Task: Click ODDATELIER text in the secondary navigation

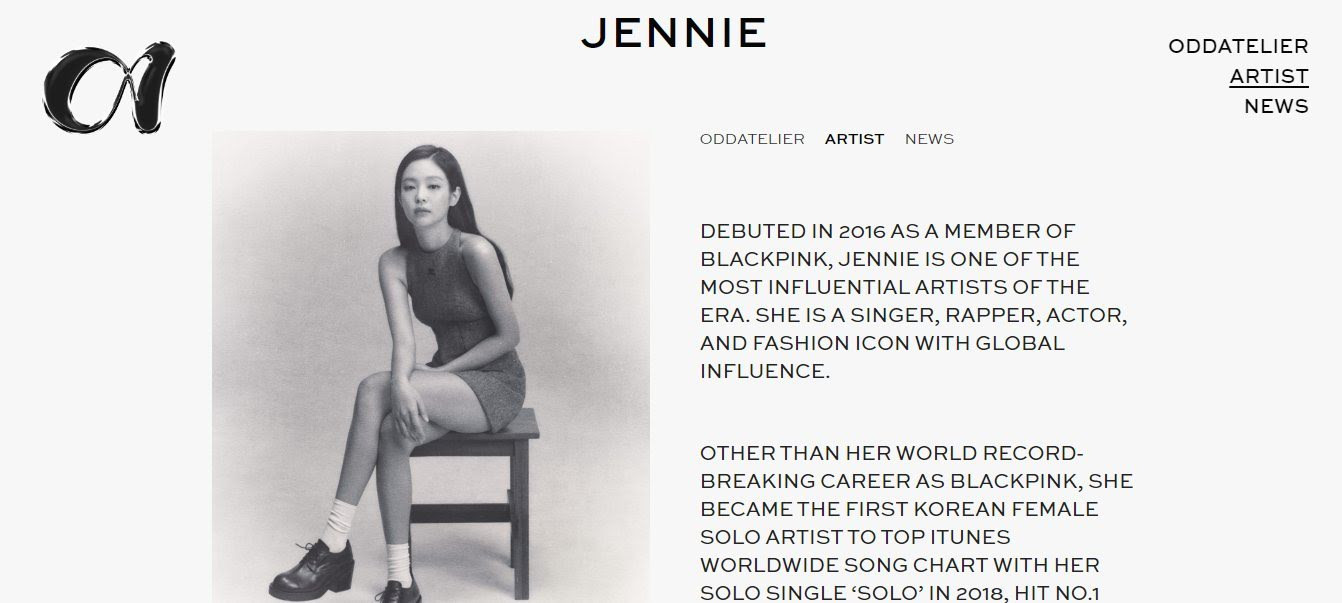Action: point(751,139)
